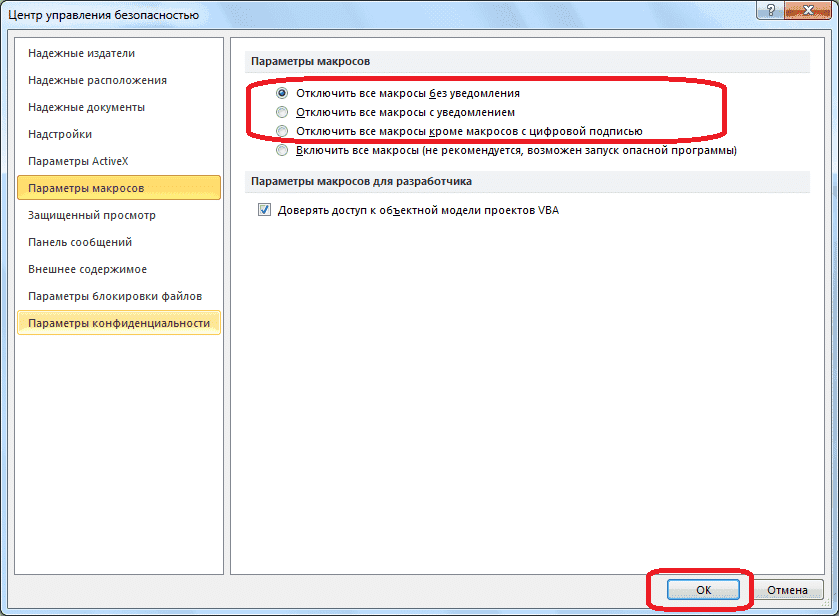Перейти в «Надежные расположения»
839x616 pixels.
click(96, 80)
